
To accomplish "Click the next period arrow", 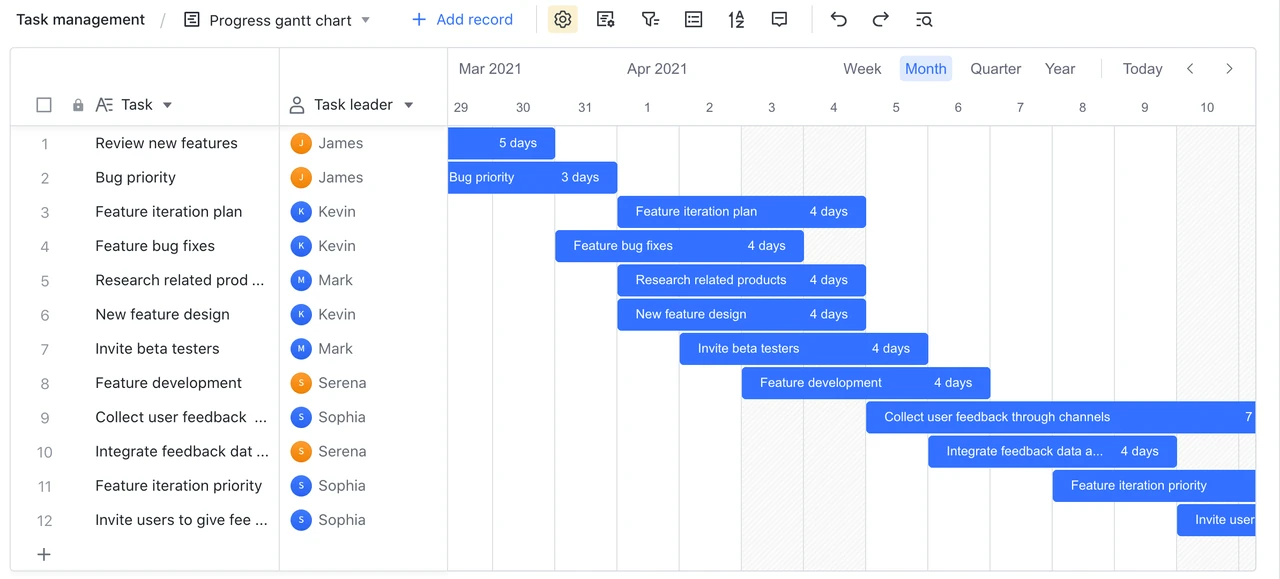I will 1229,69.
